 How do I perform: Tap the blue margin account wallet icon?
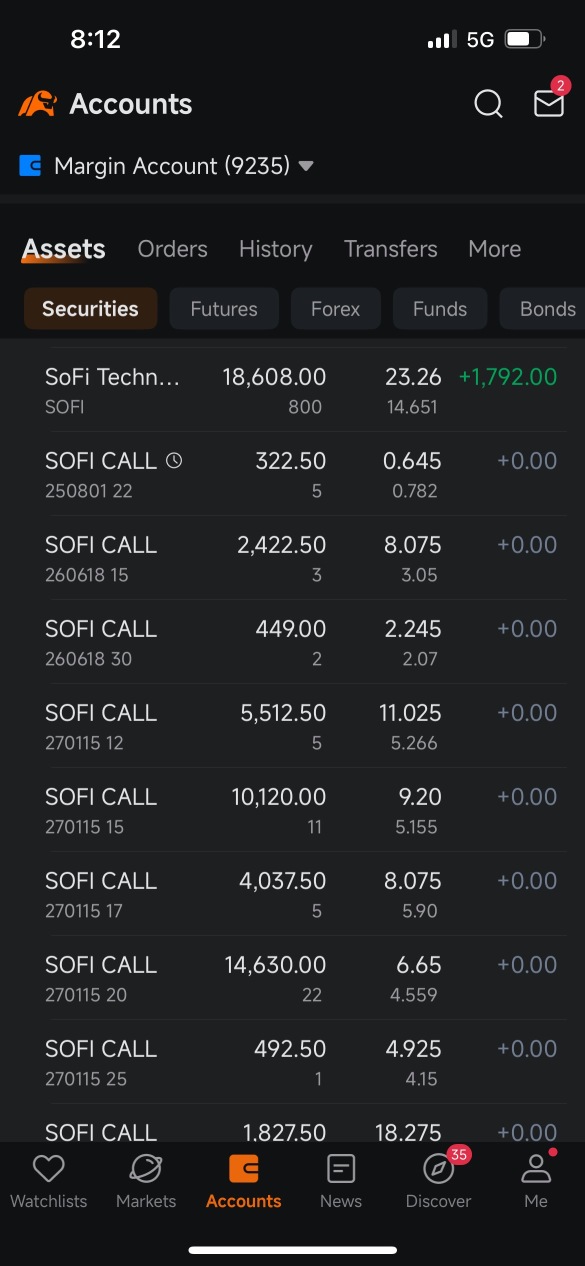click(30, 166)
